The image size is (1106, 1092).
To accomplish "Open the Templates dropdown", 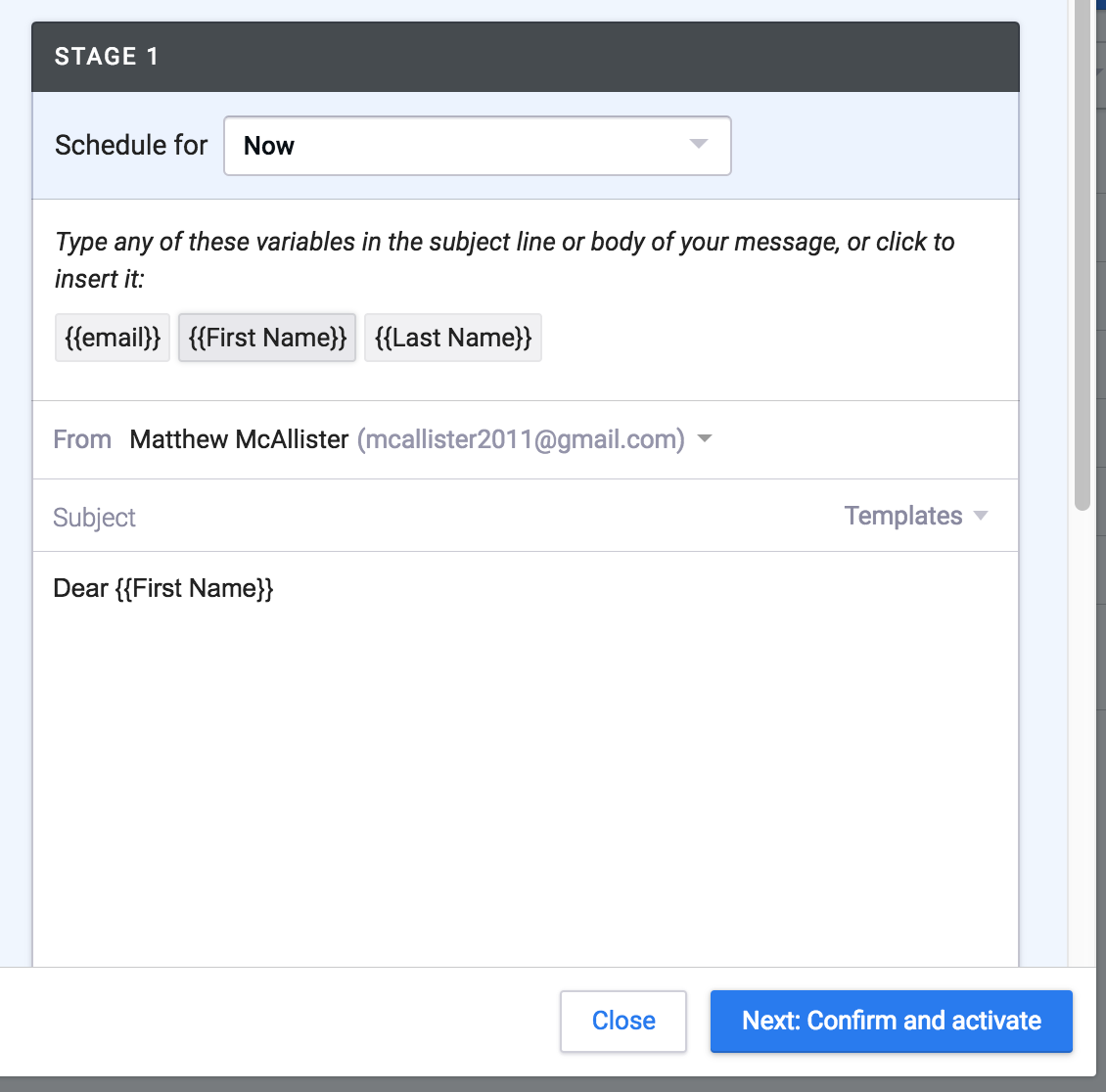I will coord(902,516).
